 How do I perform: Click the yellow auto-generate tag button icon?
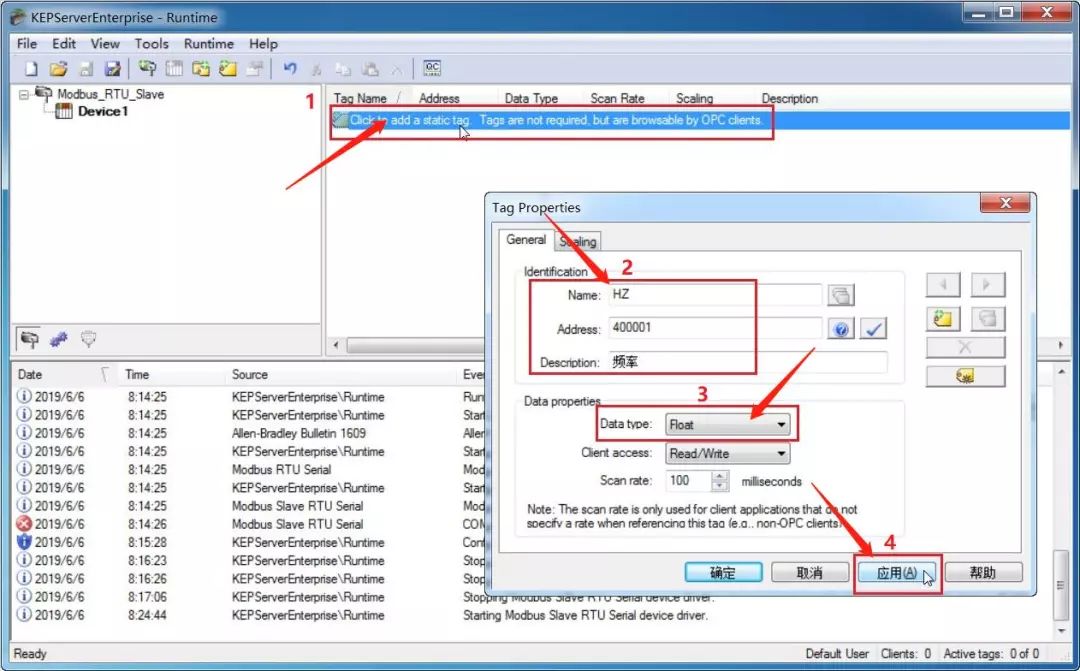(965, 376)
